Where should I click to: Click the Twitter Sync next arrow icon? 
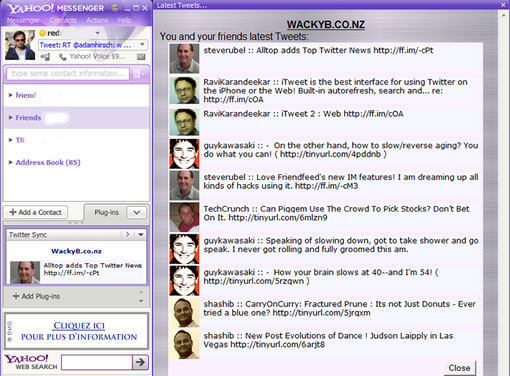tap(127, 235)
